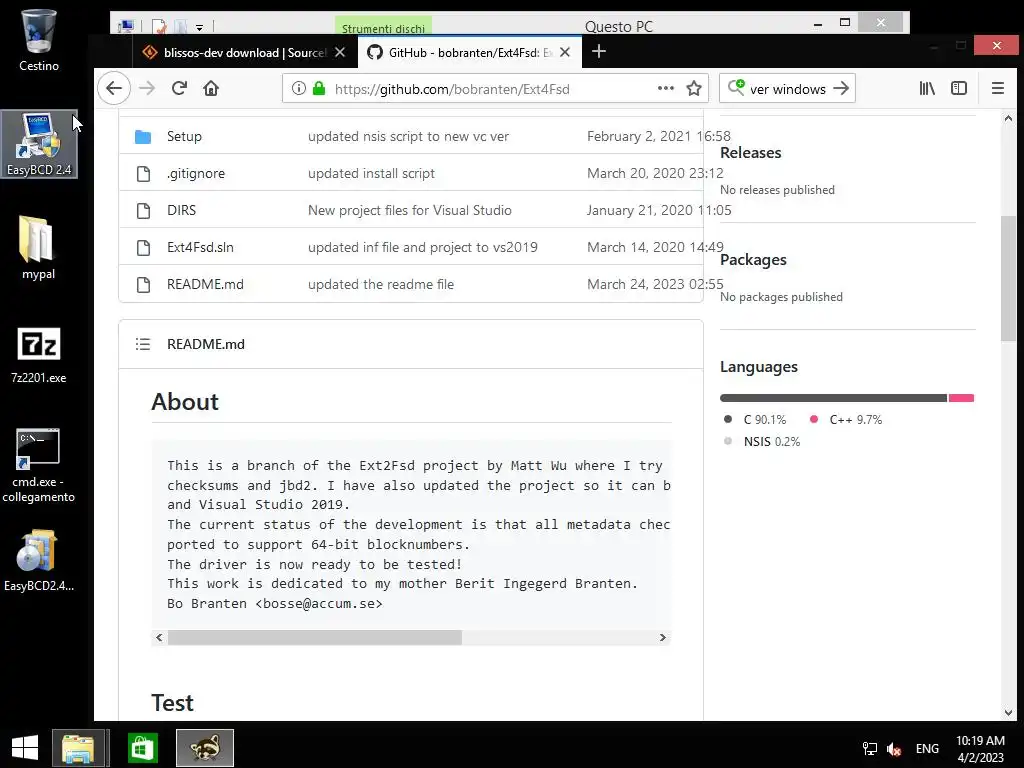Click the page scroll-up arrow
This screenshot has height=768, width=1024.
1008,118
